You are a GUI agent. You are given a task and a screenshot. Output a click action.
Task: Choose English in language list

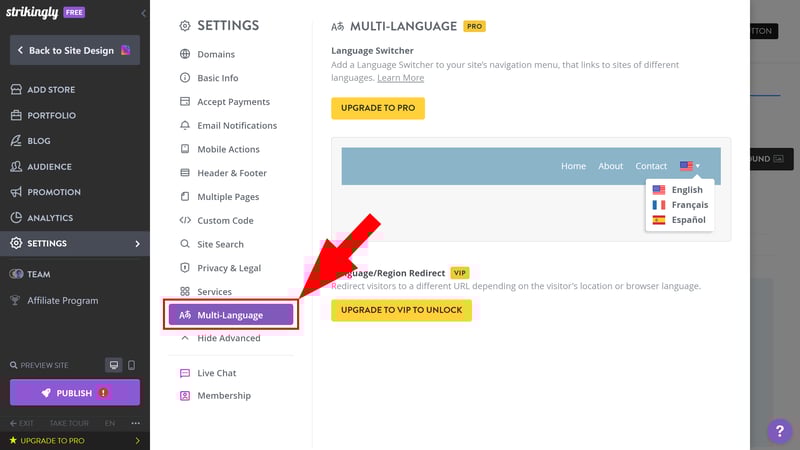point(678,190)
